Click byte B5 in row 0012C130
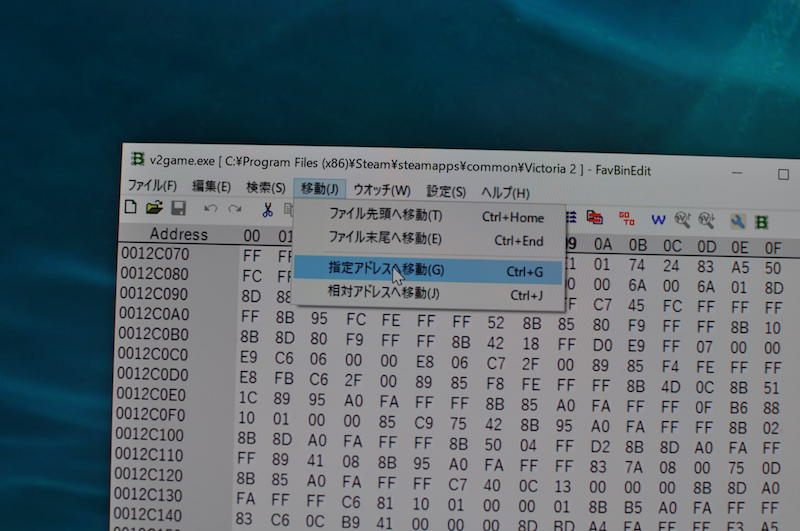This screenshot has height=531, width=800. (633, 508)
